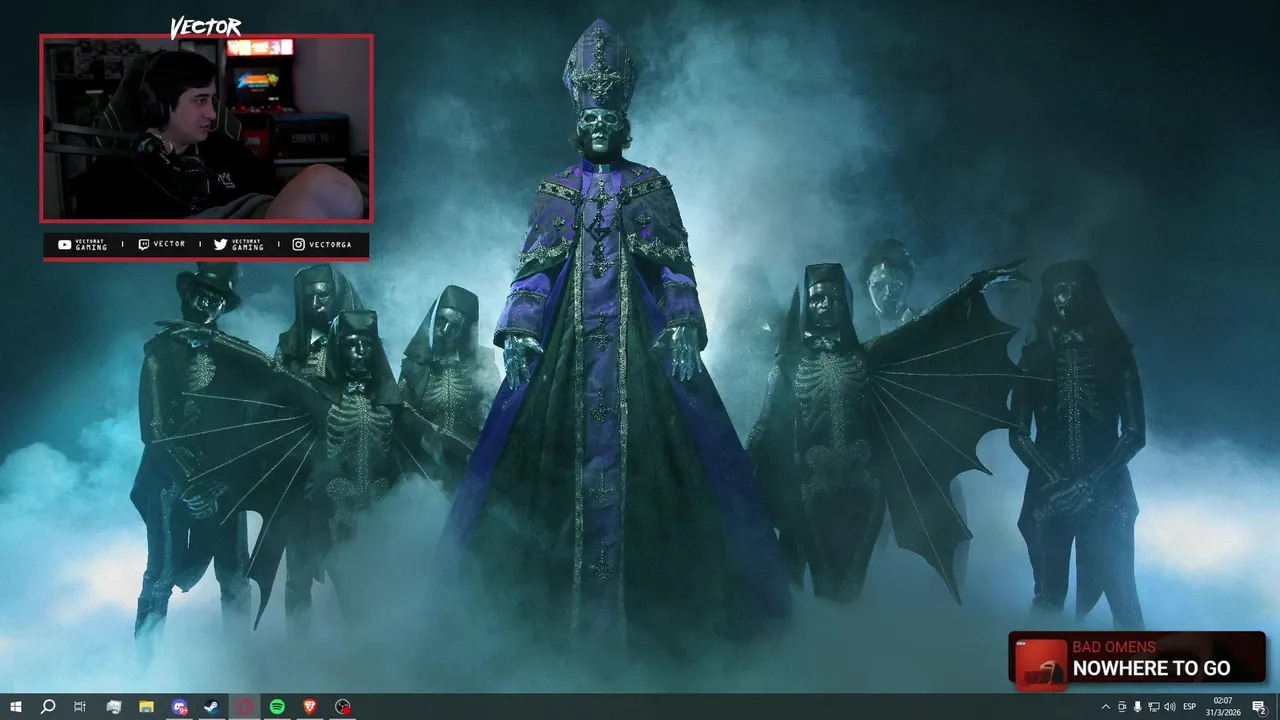Open Spotify from the taskbar
Screen dimensions: 1280x720
coord(277,707)
